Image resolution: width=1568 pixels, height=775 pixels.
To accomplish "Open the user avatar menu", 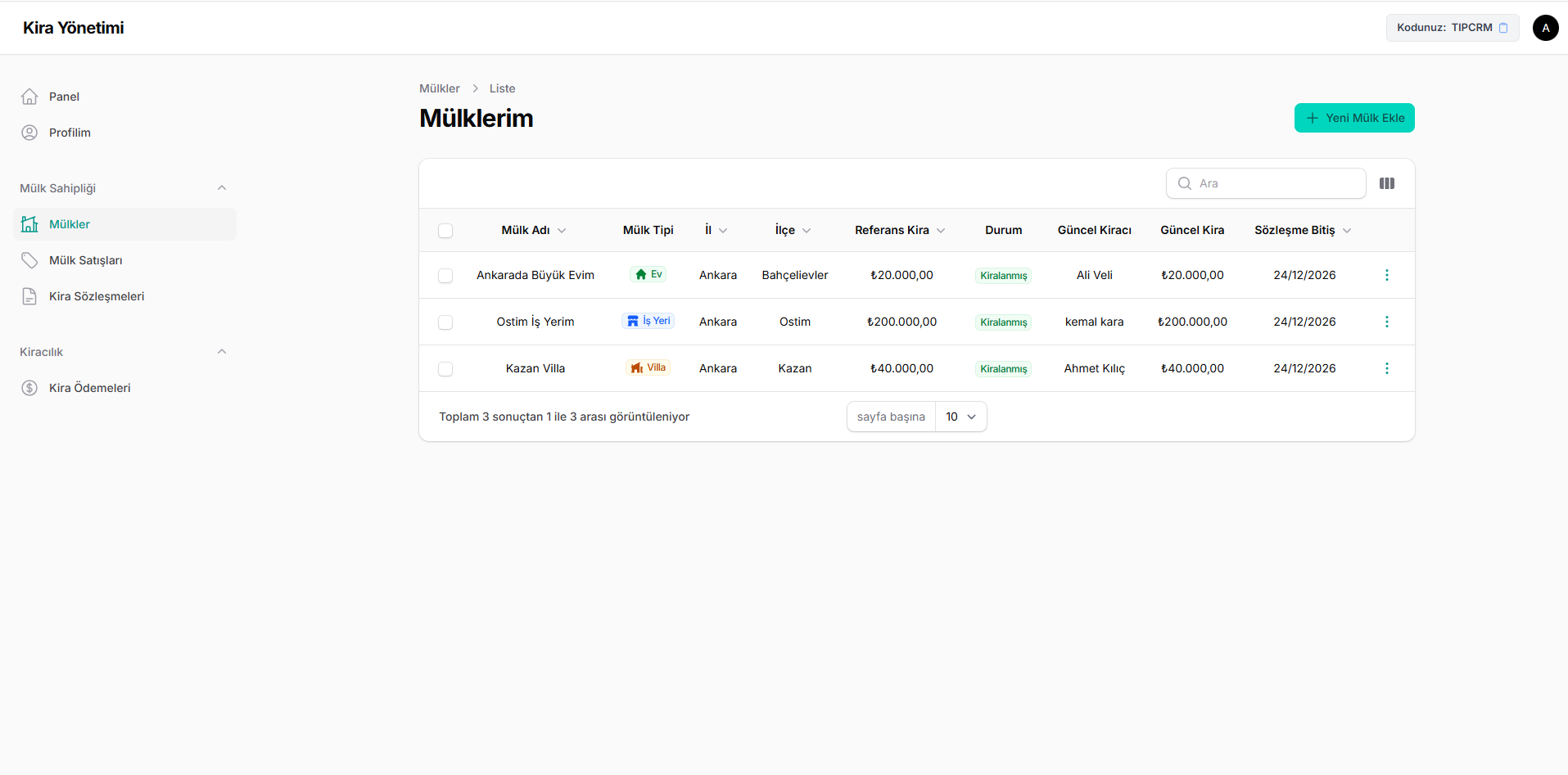I will coord(1545,28).
